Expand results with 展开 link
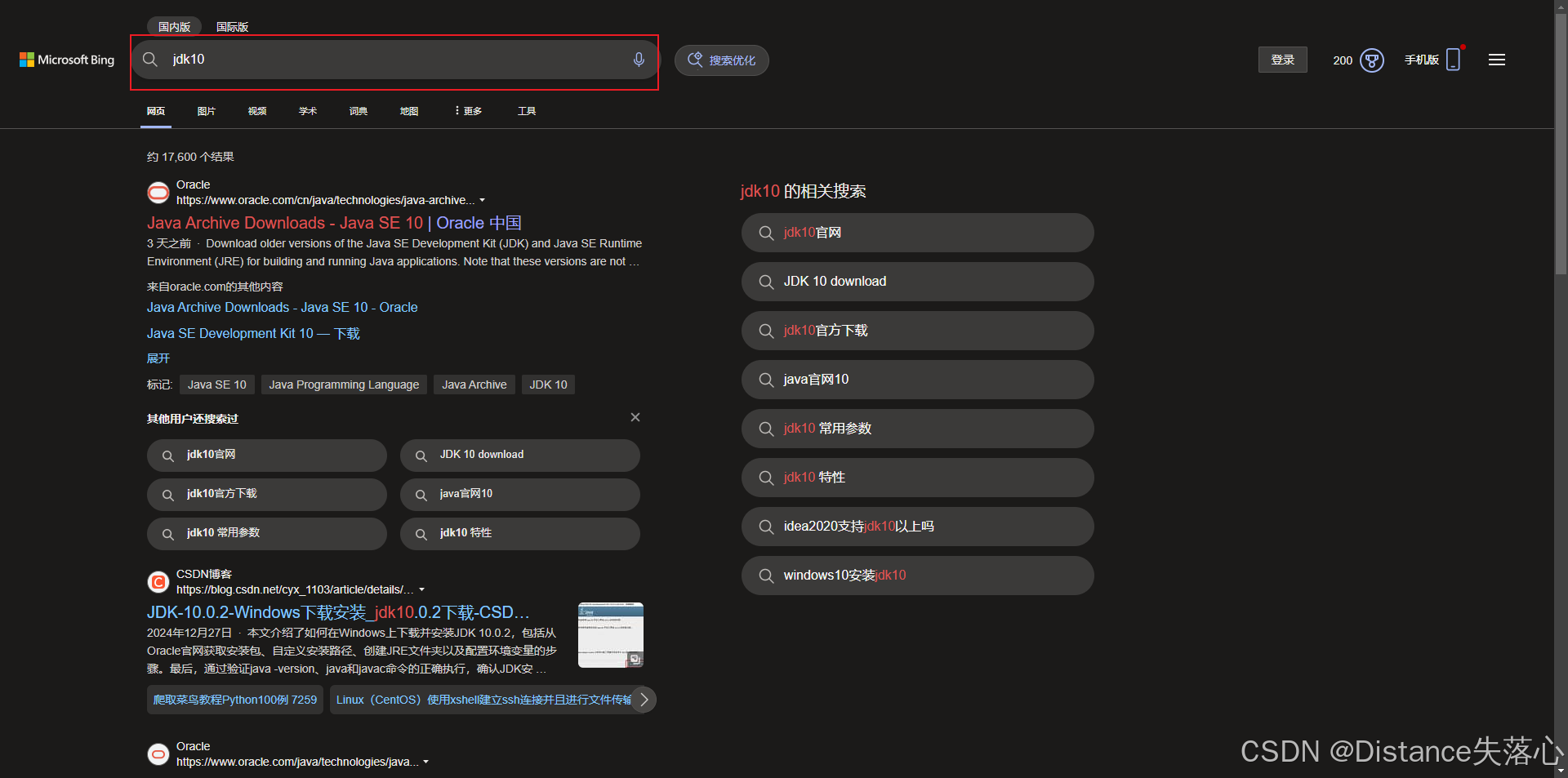The width and height of the screenshot is (1568, 778). tap(158, 358)
